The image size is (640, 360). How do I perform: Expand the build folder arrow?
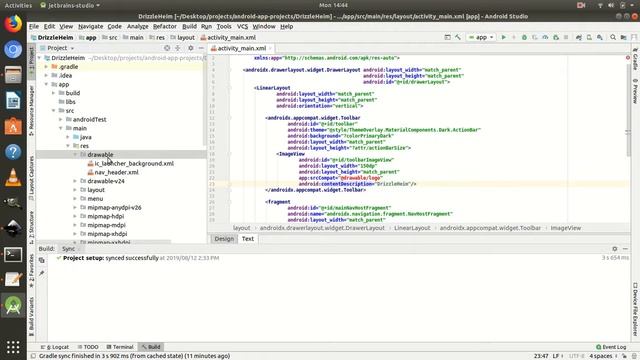(53, 93)
